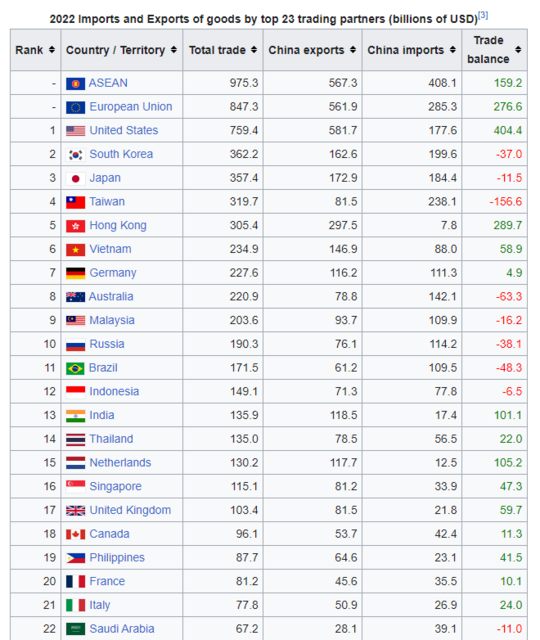
Task: Open the Taiwan article link
Action: [107, 202]
